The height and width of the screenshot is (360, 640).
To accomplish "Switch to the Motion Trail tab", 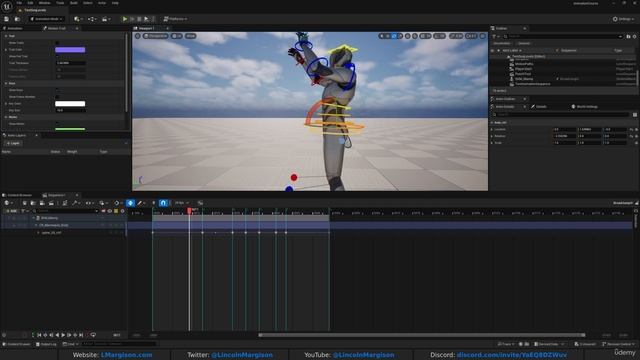I will (57, 28).
